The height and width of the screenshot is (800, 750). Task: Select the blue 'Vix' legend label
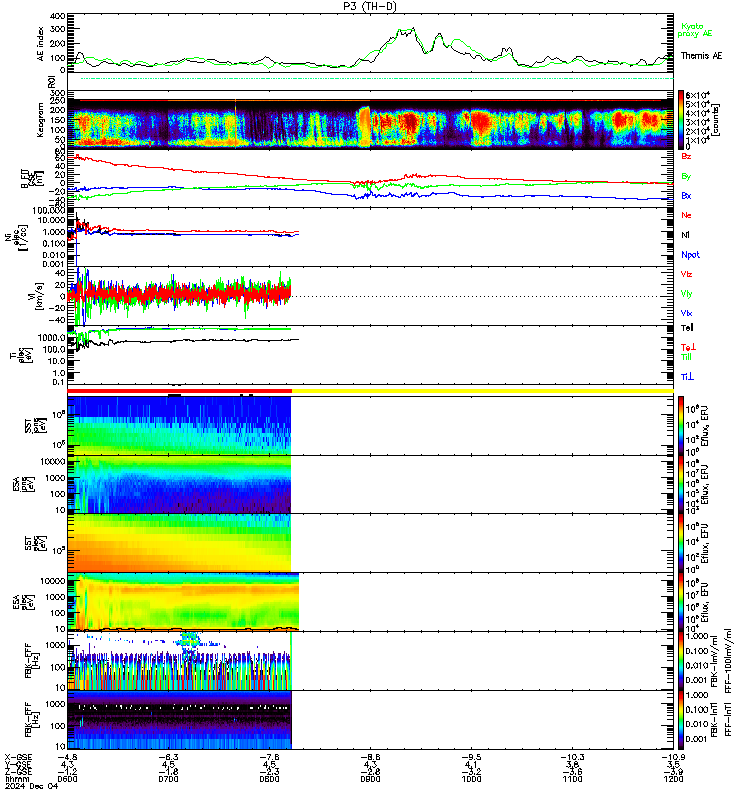tap(686, 313)
